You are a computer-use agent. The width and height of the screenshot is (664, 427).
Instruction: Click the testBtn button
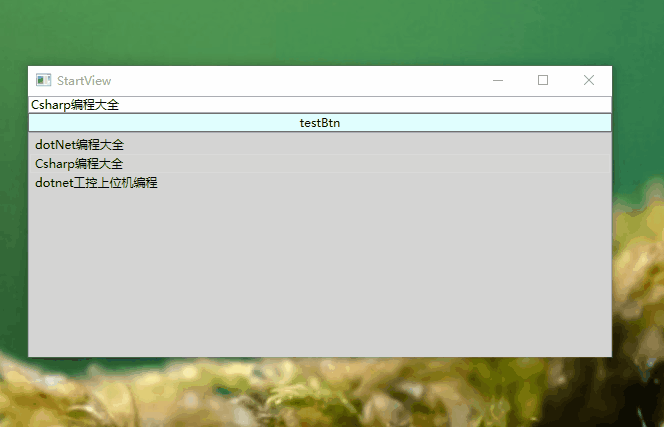320,123
